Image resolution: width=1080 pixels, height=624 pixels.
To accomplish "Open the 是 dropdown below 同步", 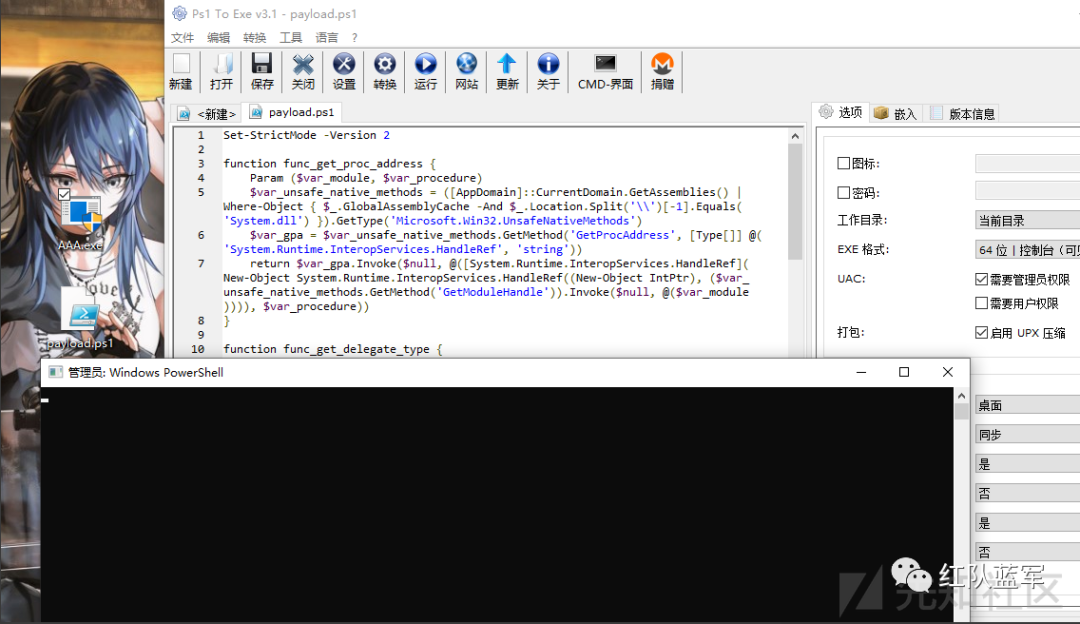I will point(1028,464).
